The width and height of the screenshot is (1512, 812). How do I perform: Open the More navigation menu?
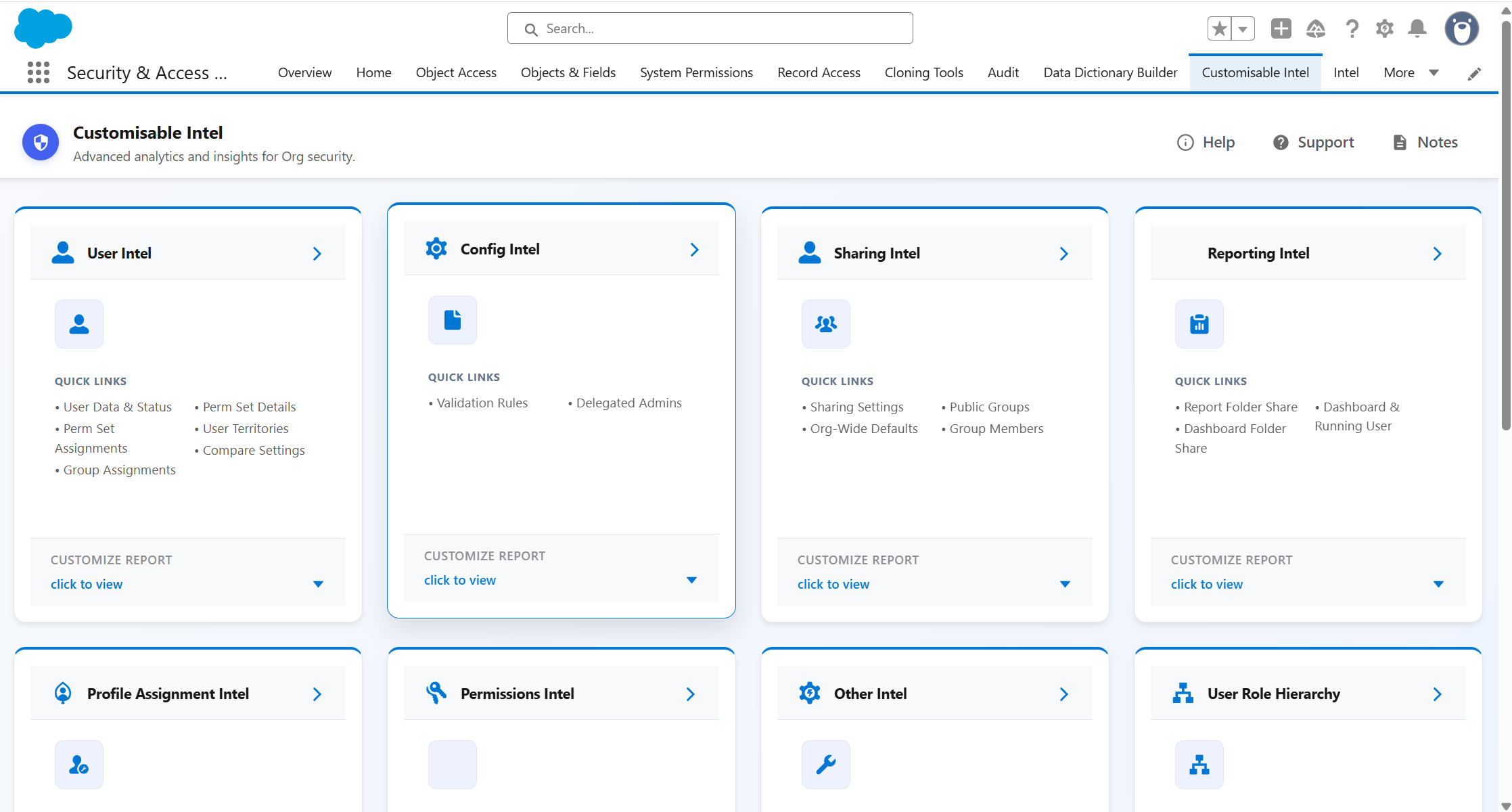coord(1411,72)
